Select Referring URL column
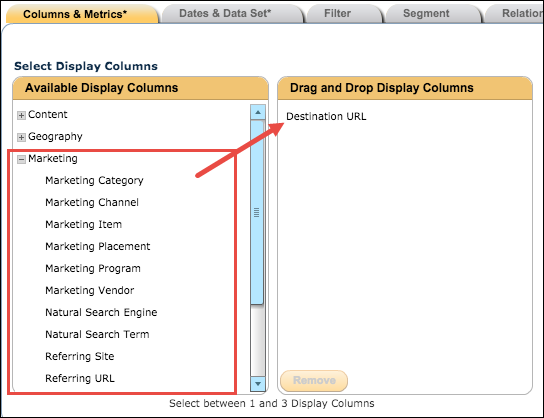Viewport: 544px width, 418px height. click(80, 378)
